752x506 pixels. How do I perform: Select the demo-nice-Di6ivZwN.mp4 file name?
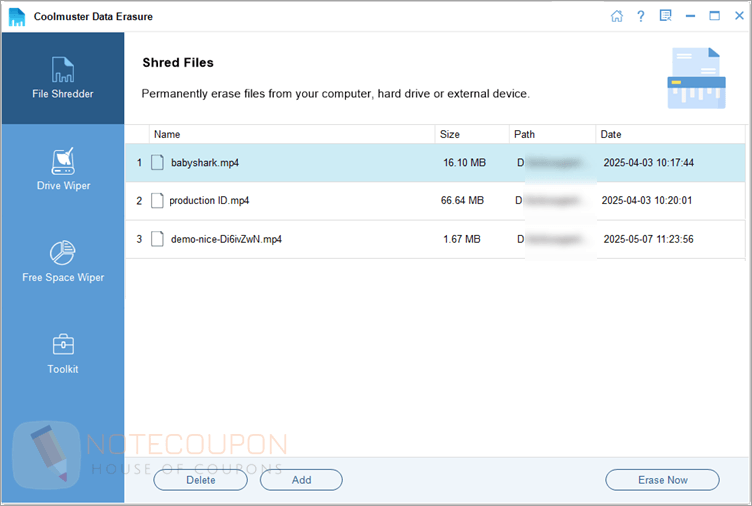(226, 239)
